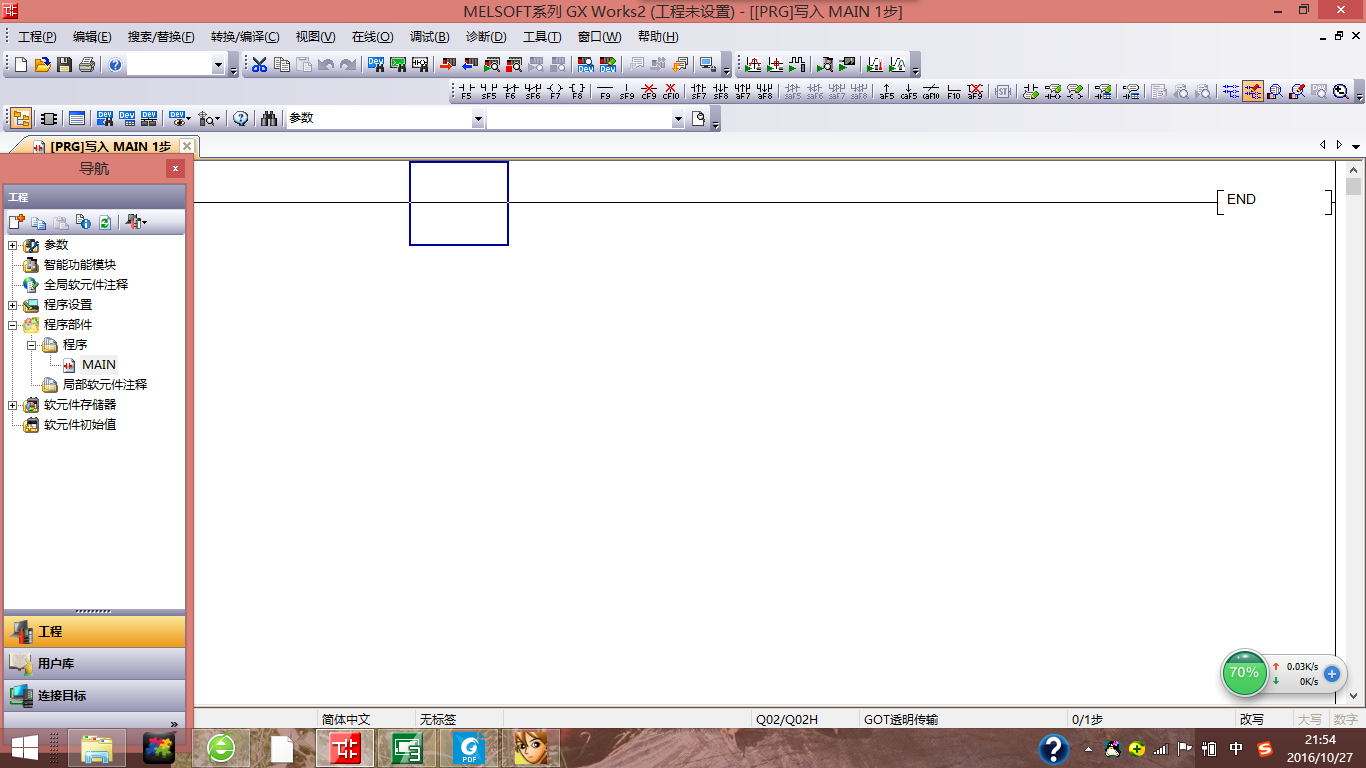The width and height of the screenshot is (1366, 768).
Task: Click the Write to PLC icon
Action: coord(446,65)
